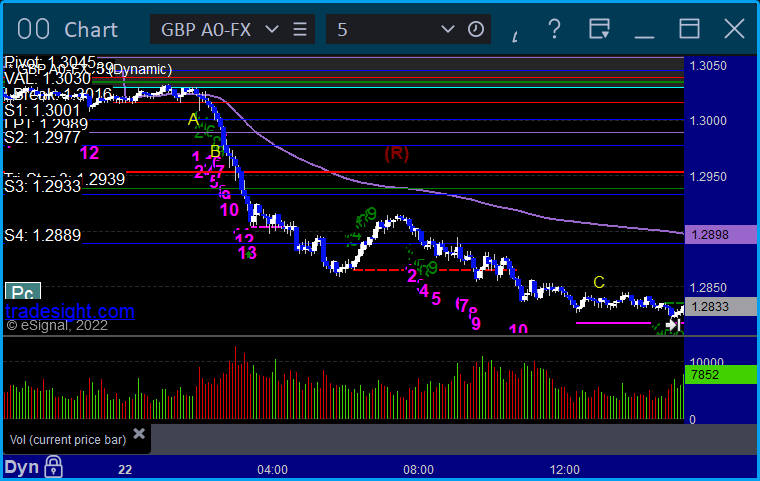Click the question mark help icon
760x481 pixels.
click(x=554, y=30)
